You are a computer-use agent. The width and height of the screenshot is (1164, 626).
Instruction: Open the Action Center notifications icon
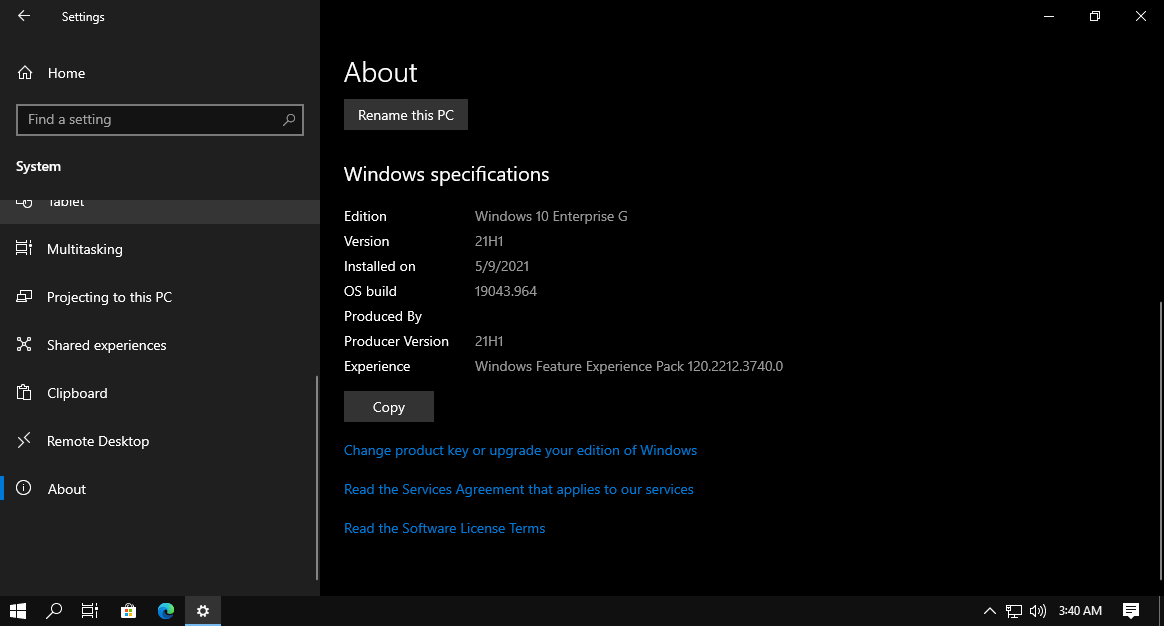tap(1131, 610)
